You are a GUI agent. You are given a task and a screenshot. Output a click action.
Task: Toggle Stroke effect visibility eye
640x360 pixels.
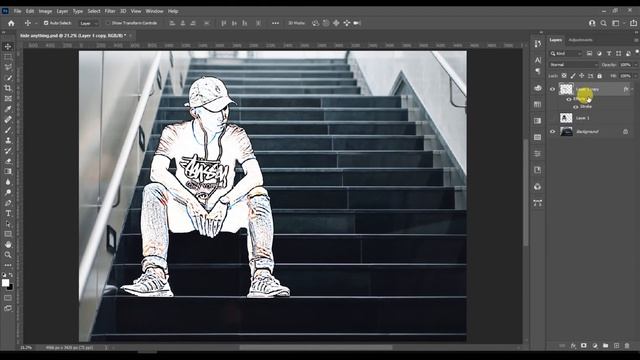[x=576, y=107]
